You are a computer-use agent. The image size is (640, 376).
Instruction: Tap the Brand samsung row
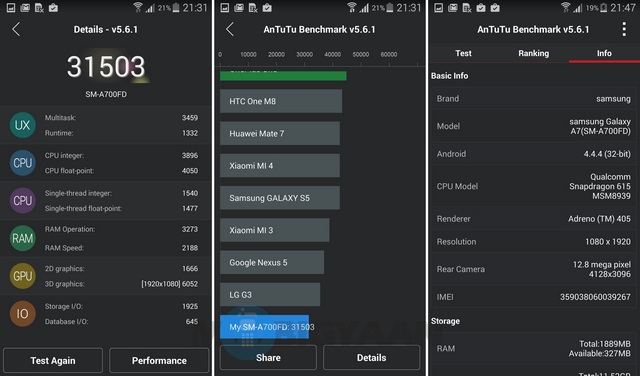(x=533, y=99)
